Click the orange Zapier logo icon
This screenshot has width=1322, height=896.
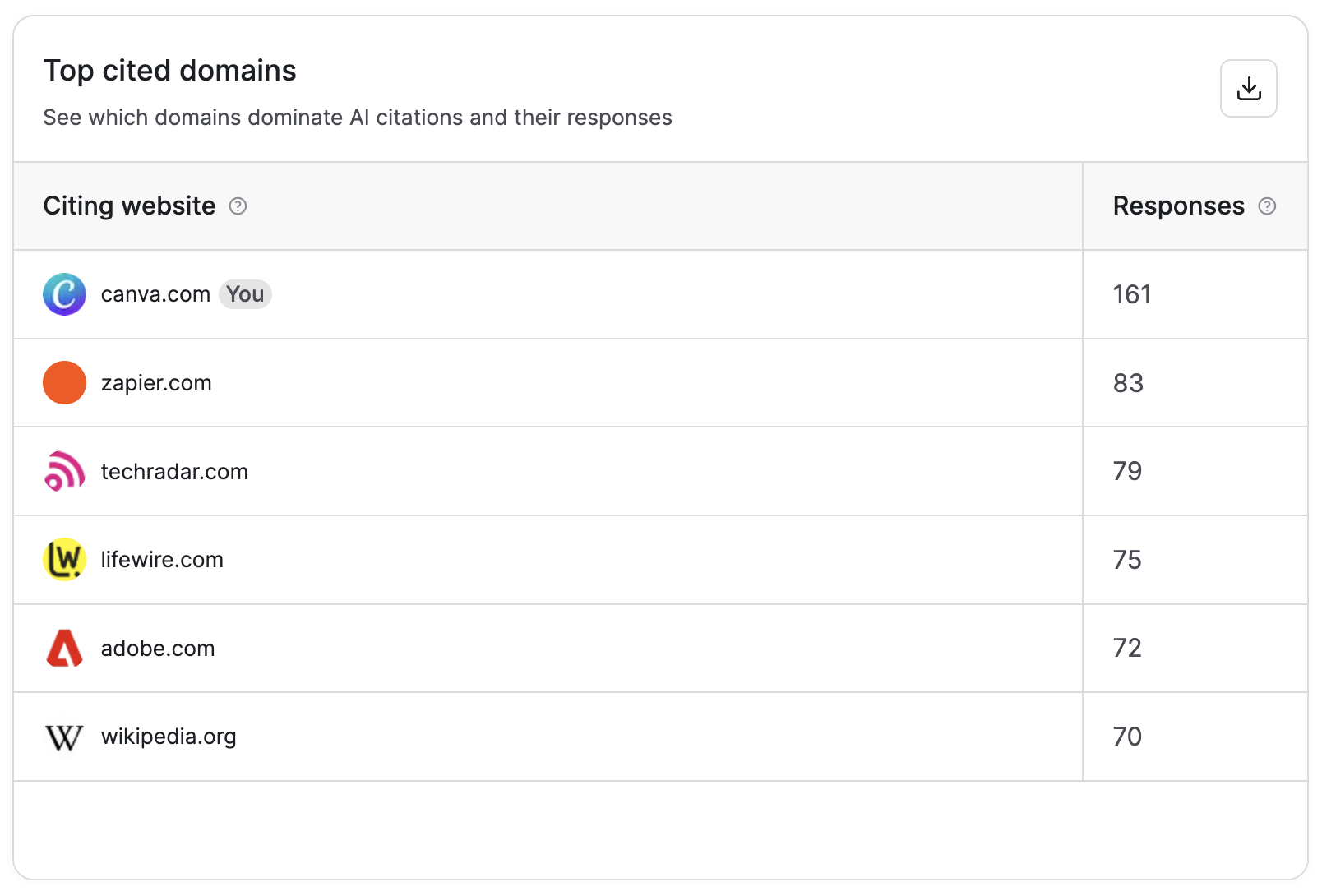(64, 382)
